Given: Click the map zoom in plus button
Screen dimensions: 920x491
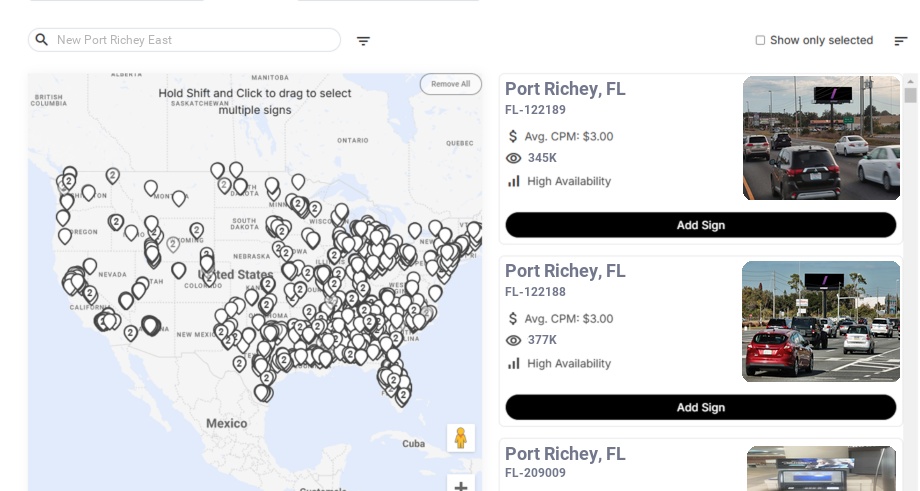Looking at the screenshot, I should tap(460, 486).
